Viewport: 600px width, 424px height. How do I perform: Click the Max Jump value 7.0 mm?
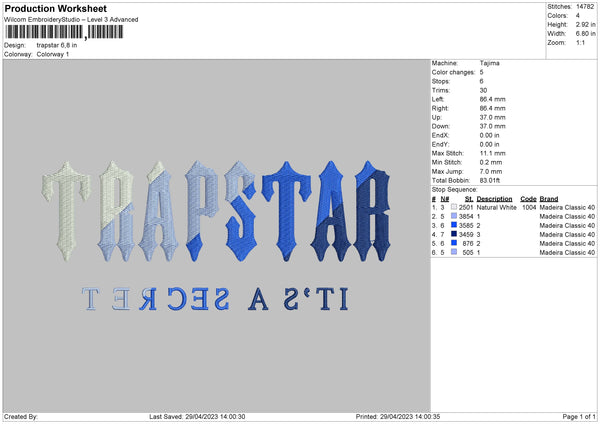point(491,171)
